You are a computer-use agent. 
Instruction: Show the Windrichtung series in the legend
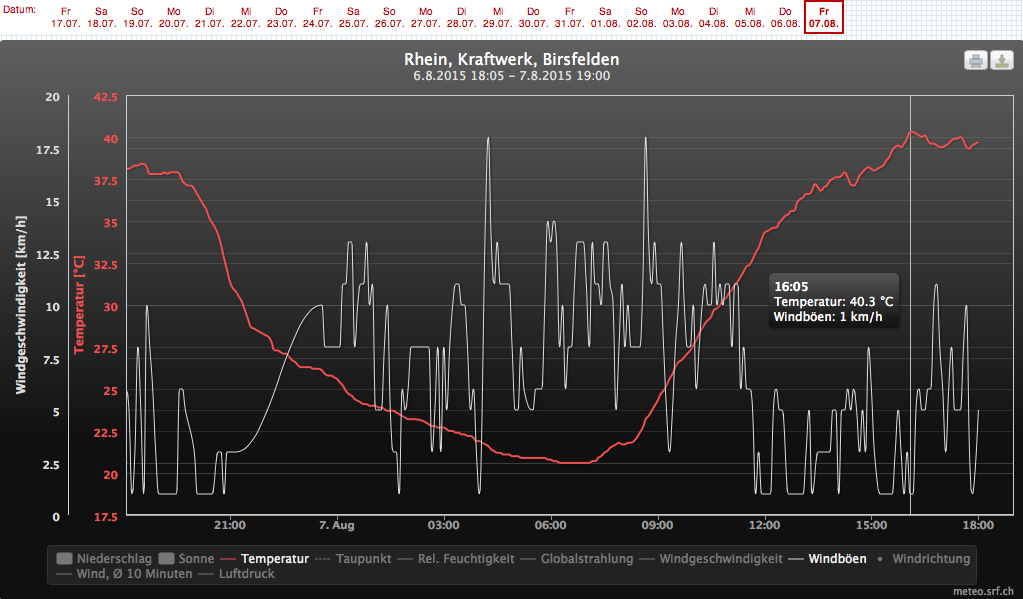(x=923, y=559)
